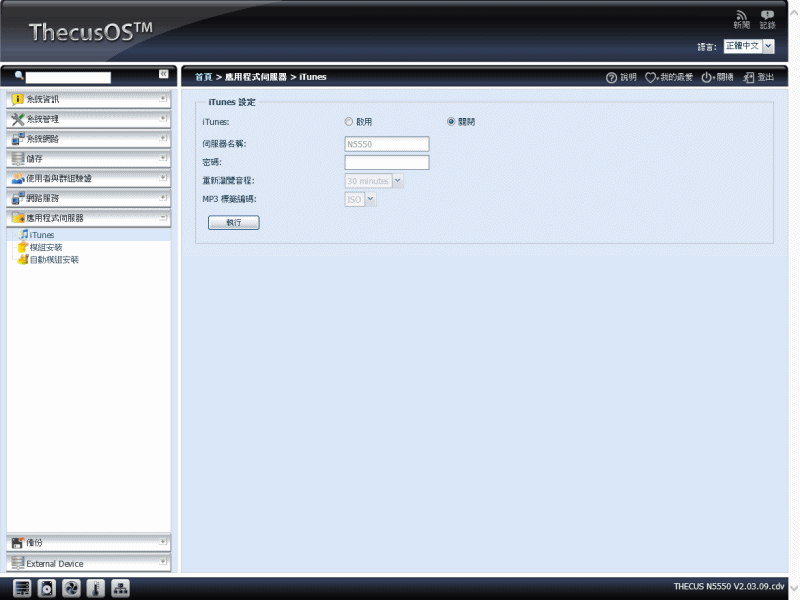Click the shutdown text link
This screenshot has height=600, width=800.
(725, 78)
